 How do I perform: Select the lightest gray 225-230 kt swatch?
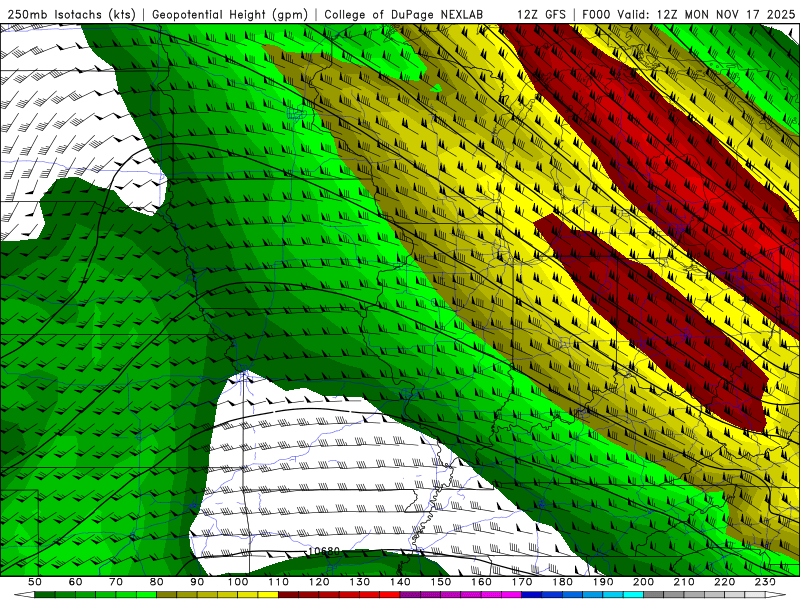point(755,594)
